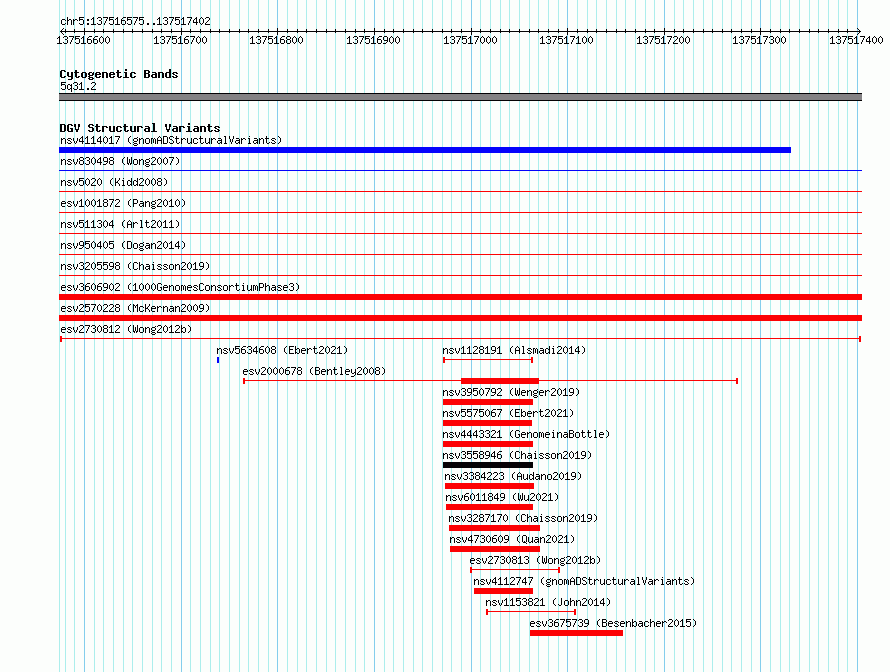Image resolution: width=890 pixels, height=672 pixels.
Task: Click the nsv4114017 gnomADStructuralVariants label
Action: pos(171,140)
